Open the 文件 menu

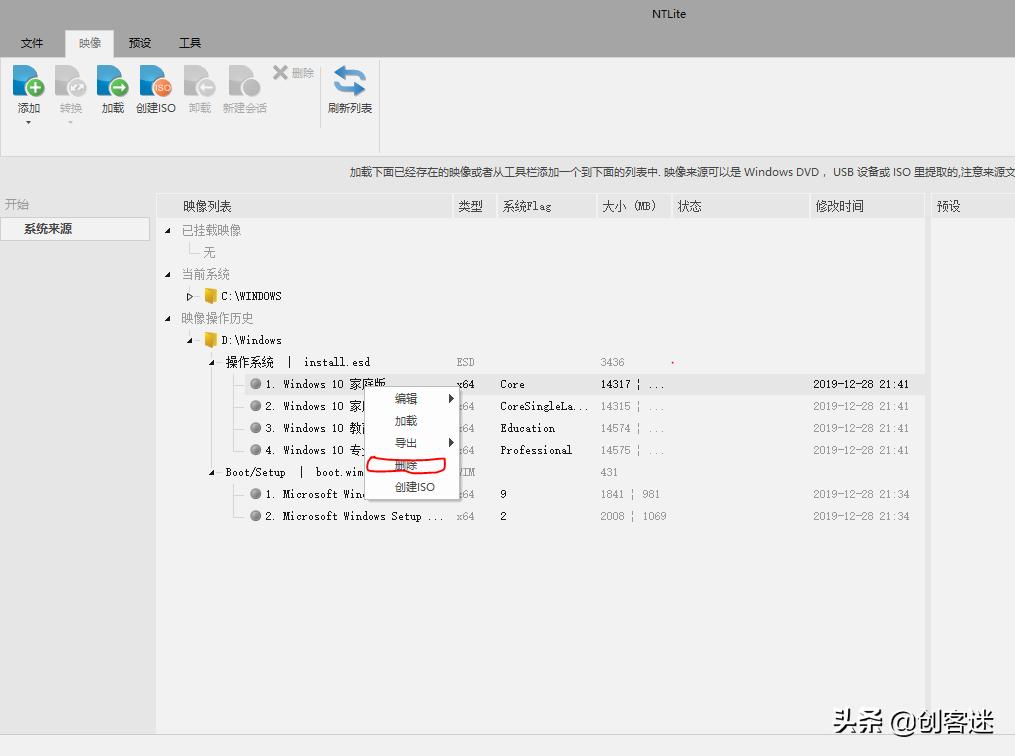point(32,43)
